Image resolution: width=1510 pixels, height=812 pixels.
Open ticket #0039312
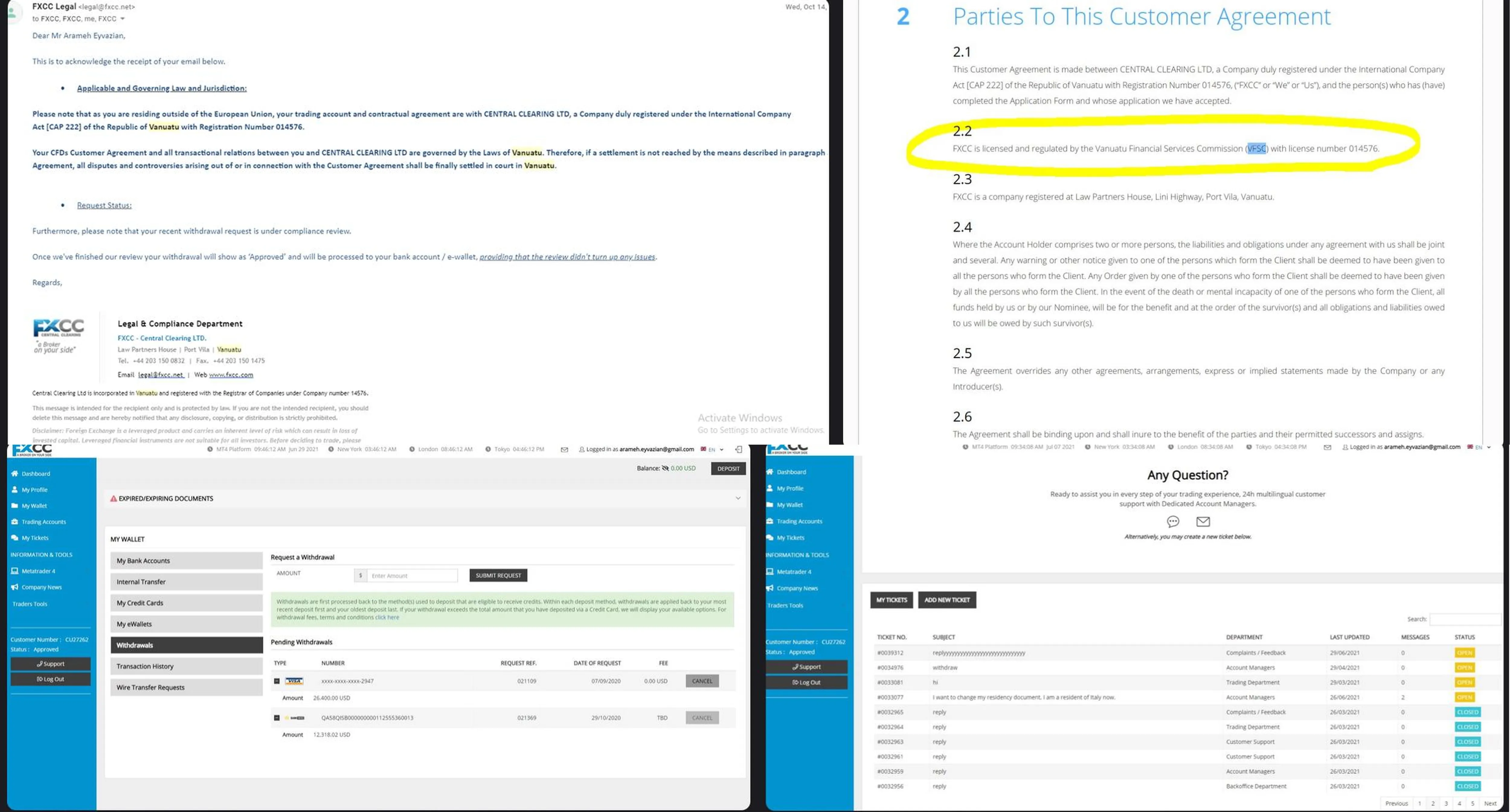890,653
